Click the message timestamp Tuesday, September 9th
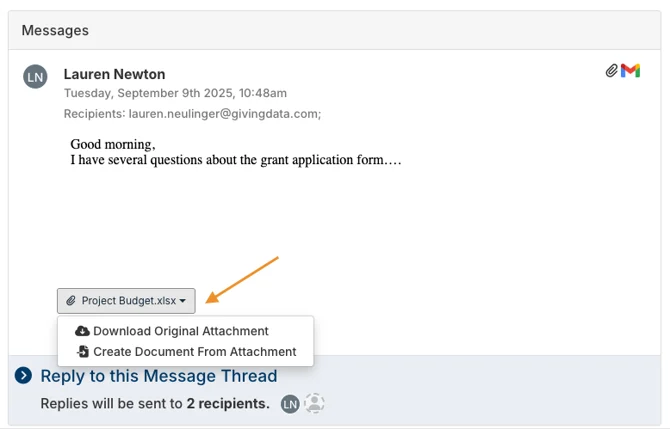The height and width of the screenshot is (429, 670). point(175,93)
